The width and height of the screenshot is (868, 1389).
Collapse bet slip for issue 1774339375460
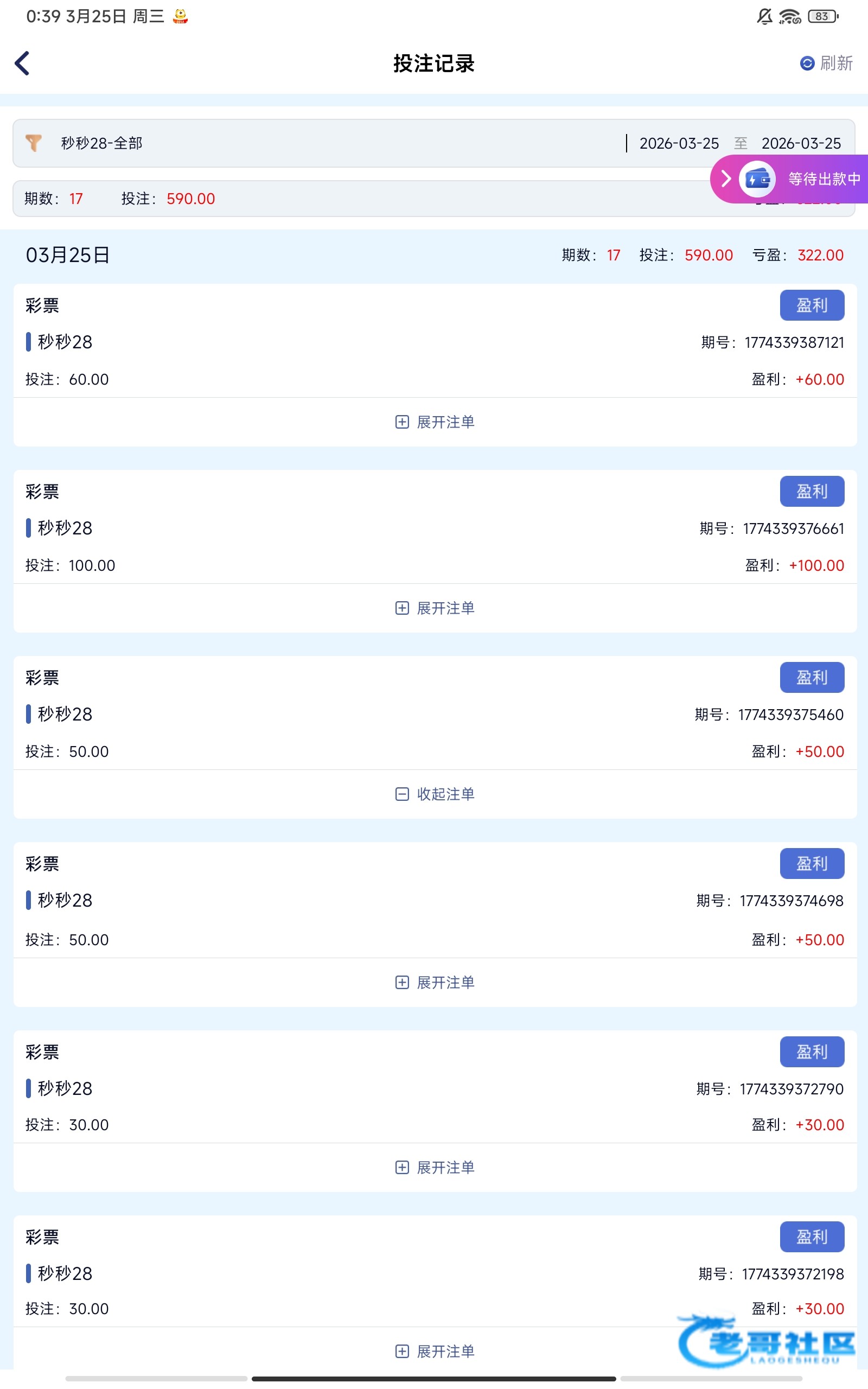[x=435, y=794]
